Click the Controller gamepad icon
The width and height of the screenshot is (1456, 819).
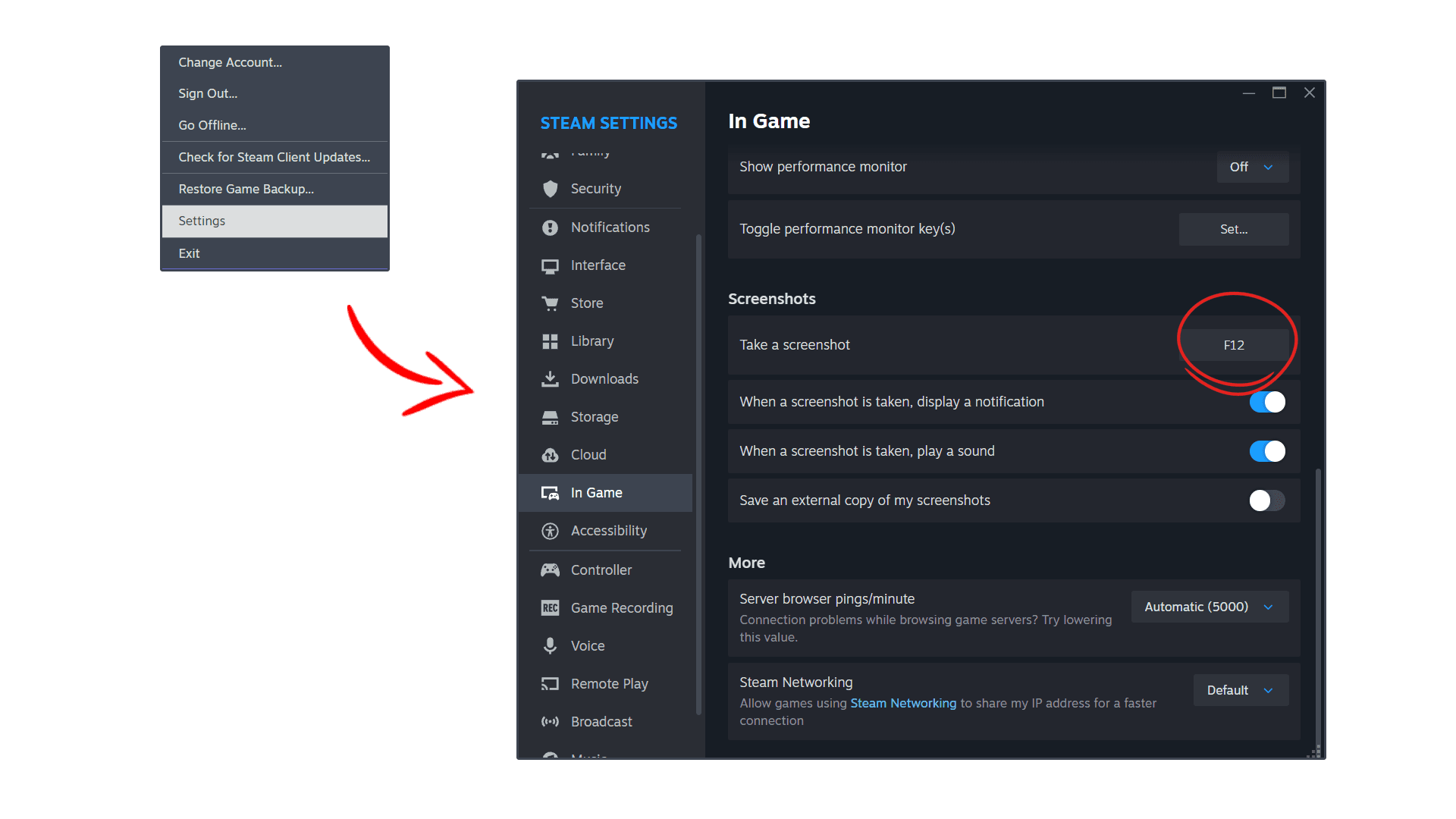551,570
